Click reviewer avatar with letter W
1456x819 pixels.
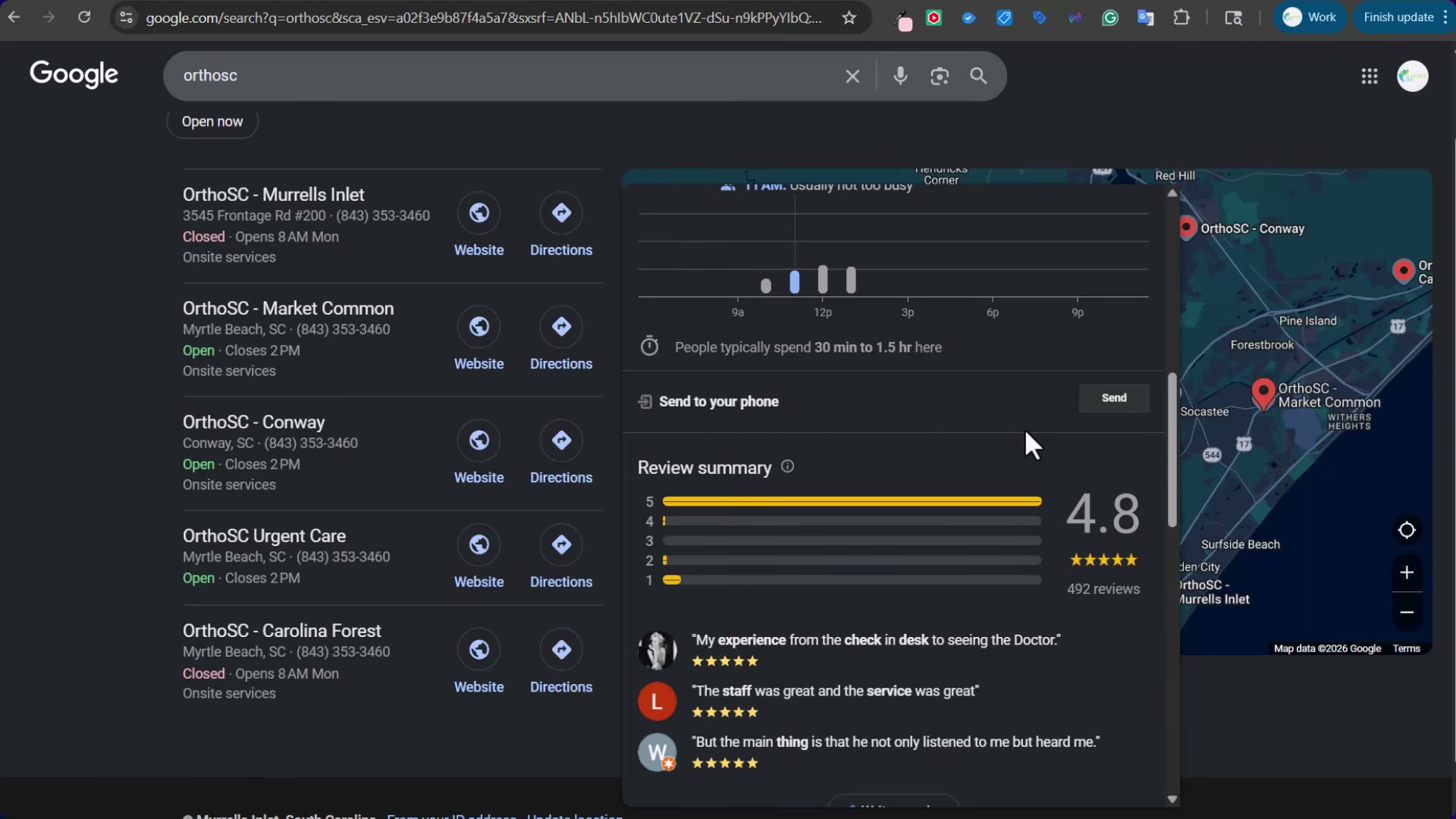tap(657, 752)
